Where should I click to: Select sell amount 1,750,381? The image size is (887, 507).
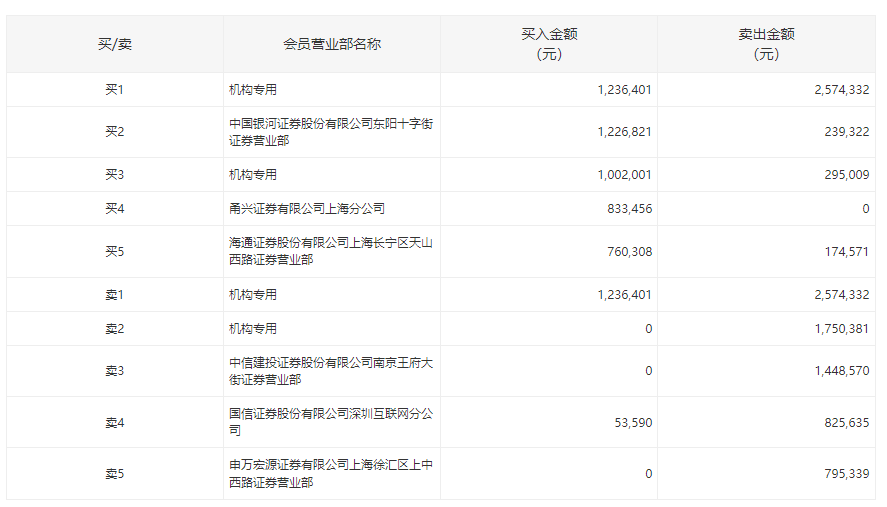pos(841,329)
